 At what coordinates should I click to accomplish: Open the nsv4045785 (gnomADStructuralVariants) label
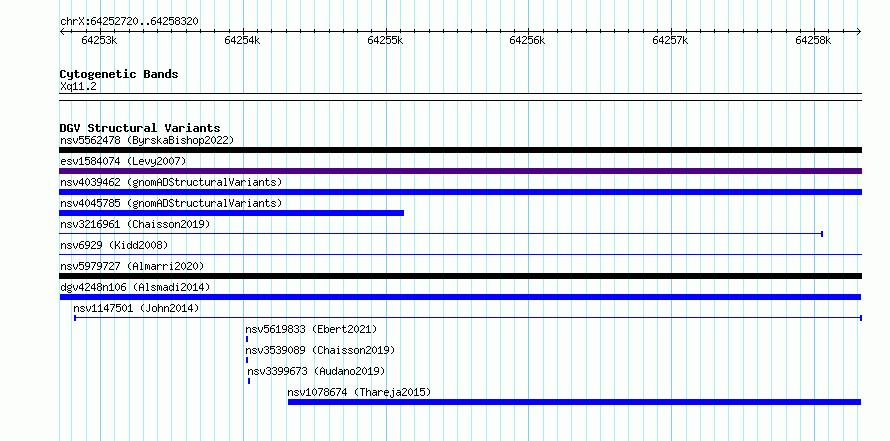click(x=171, y=203)
